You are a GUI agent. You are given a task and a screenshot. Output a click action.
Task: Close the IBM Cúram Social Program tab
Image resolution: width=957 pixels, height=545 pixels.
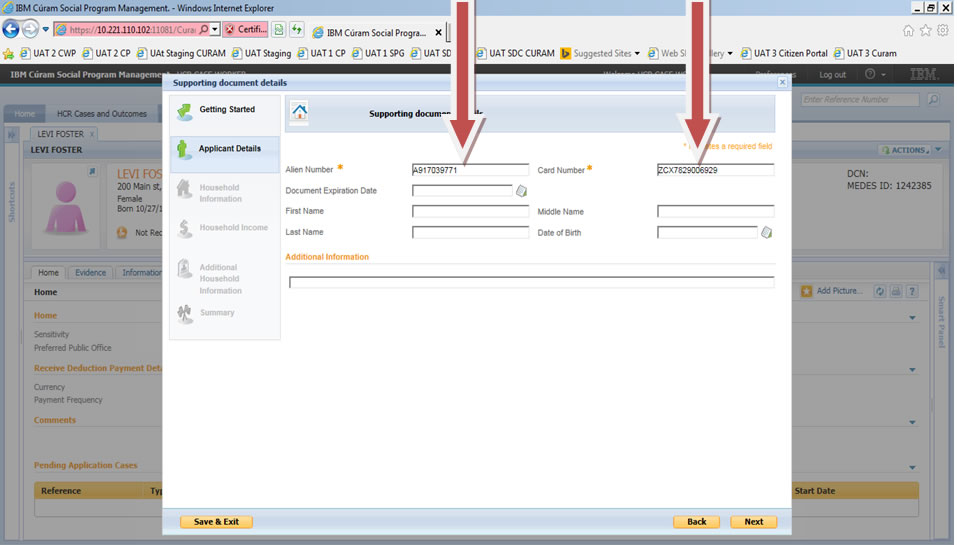[x=438, y=32]
